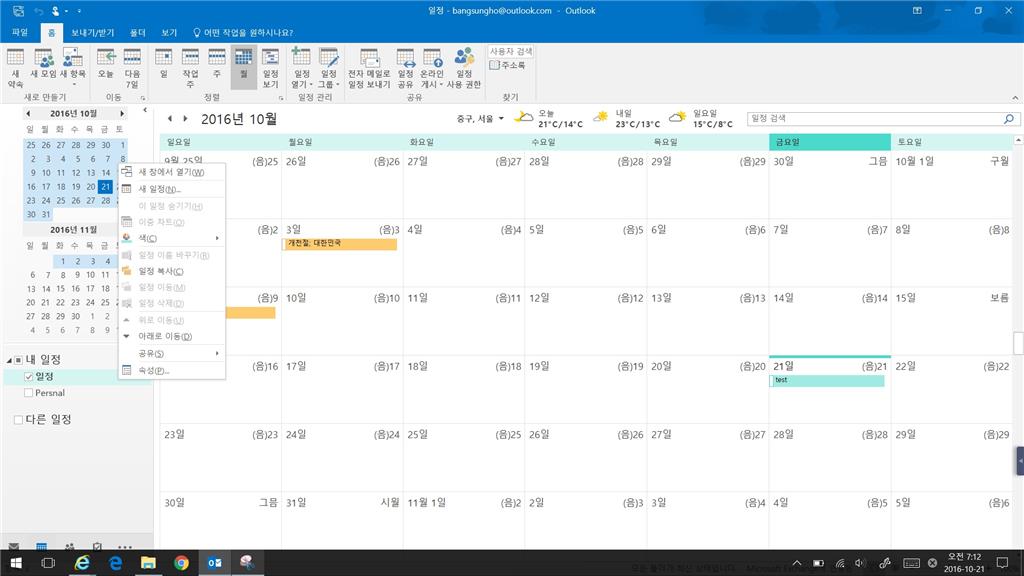Image resolution: width=1024 pixels, height=576 pixels.
Task: Uncheck the 일정 calendar checkbox
Action: [29, 377]
